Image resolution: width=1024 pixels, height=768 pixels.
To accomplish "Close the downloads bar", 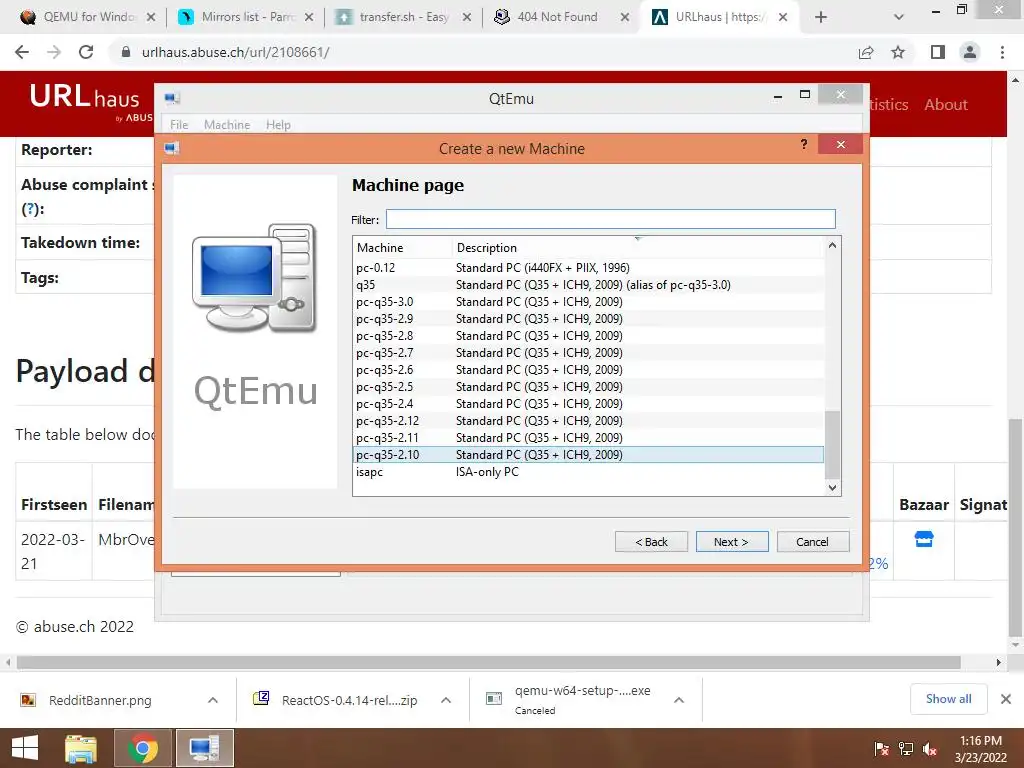I will tap(1006, 699).
